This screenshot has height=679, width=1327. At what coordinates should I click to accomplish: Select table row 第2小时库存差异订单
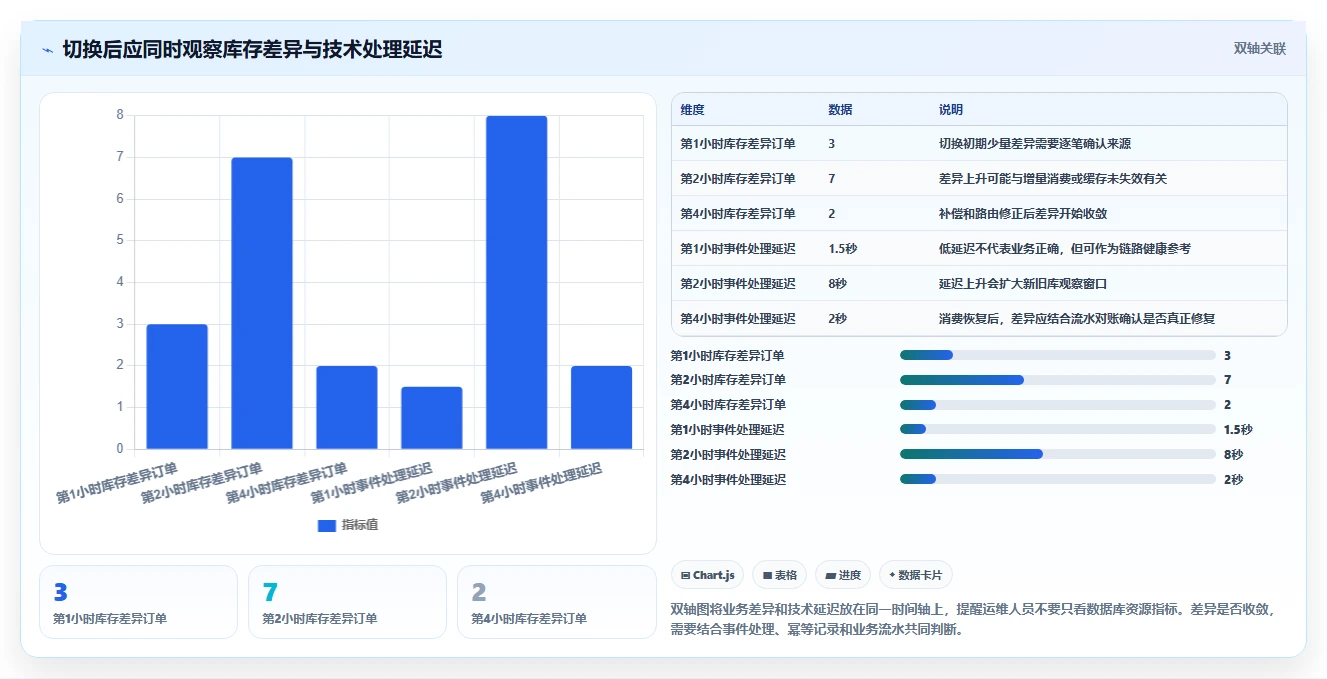coord(979,179)
